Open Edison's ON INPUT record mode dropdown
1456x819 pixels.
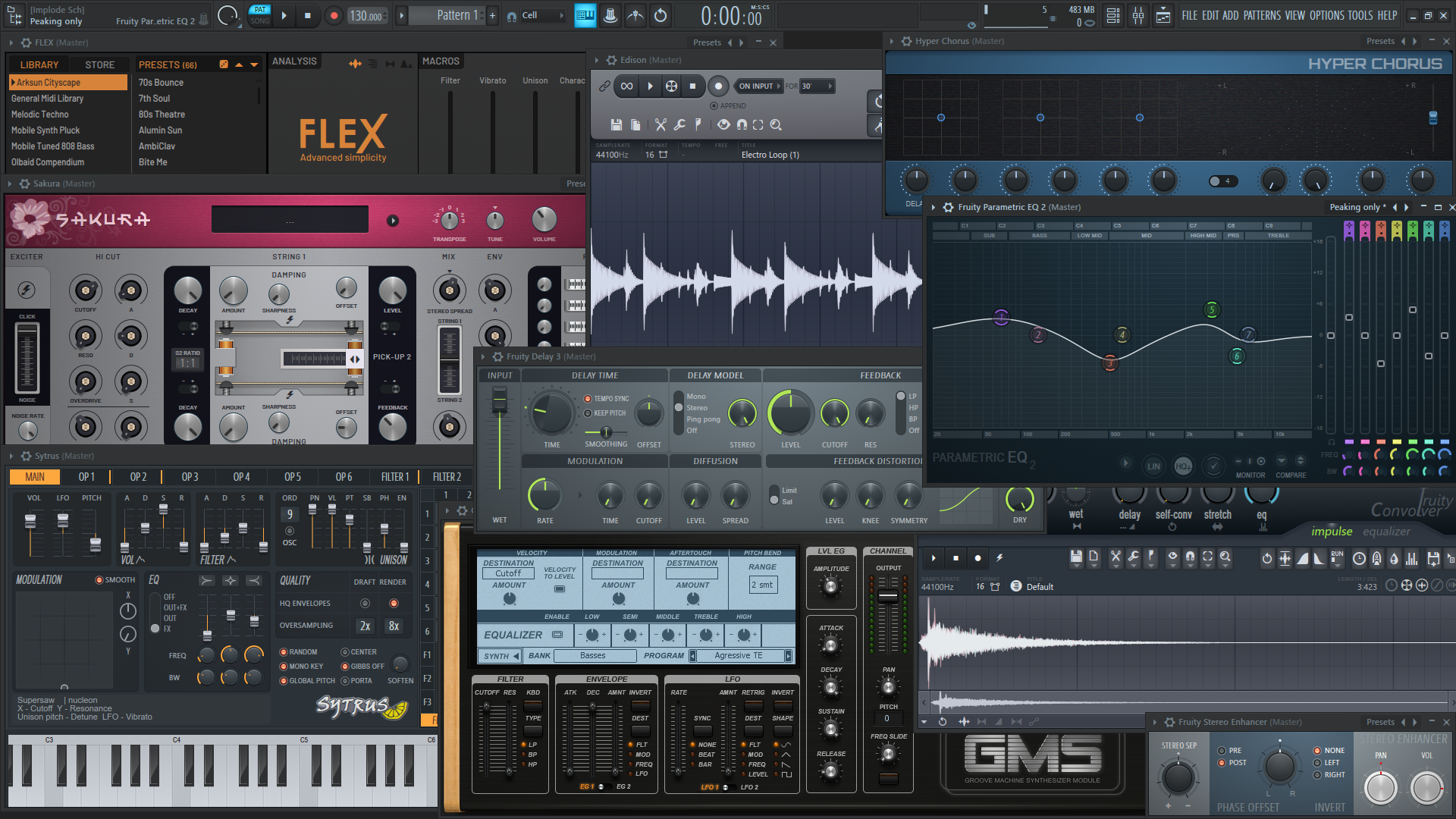pyautogui.click(x=759, y=86)
